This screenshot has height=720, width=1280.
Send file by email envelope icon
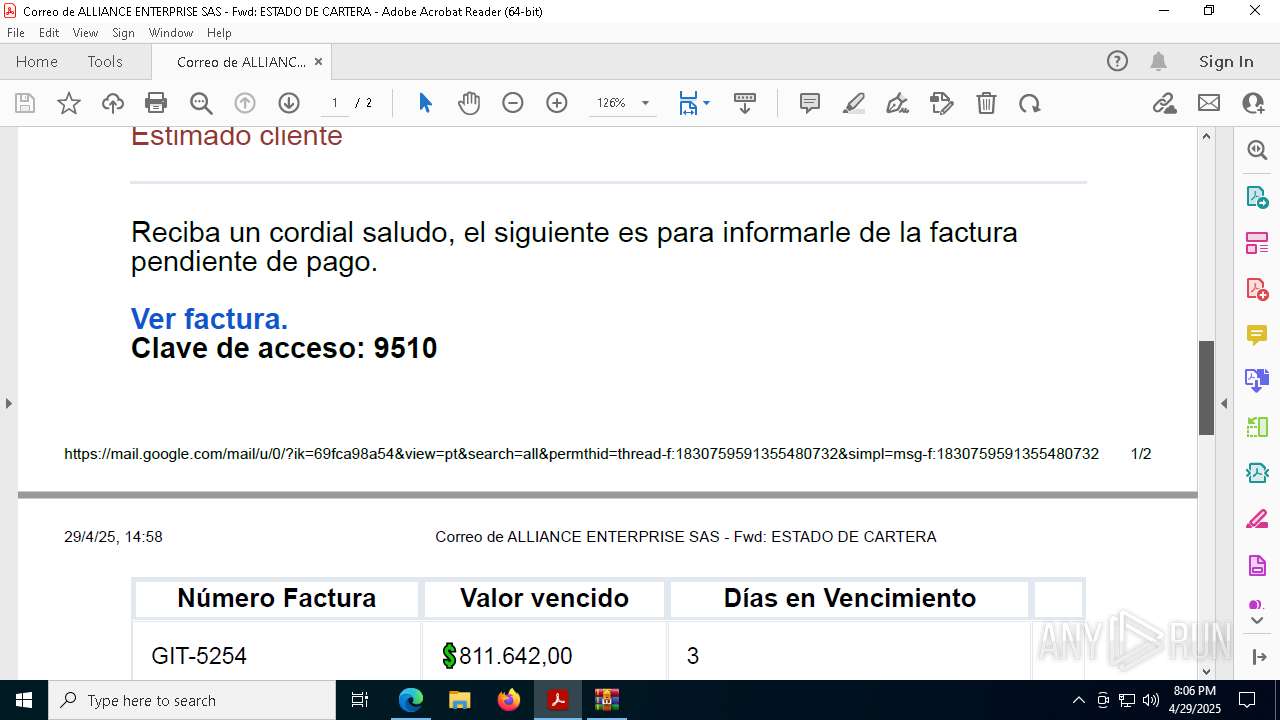(x=1209, y=103)
